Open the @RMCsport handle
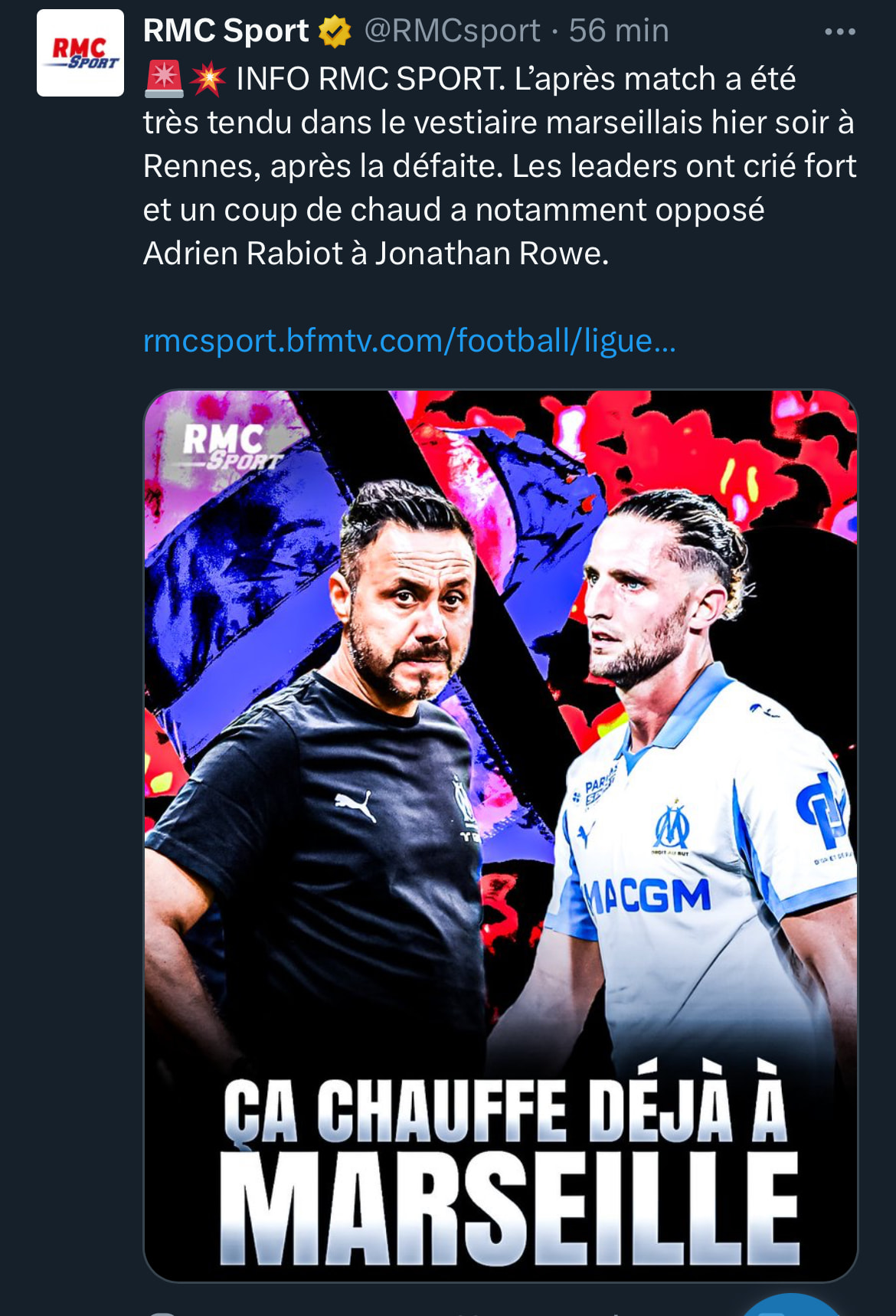 point(453,31)
